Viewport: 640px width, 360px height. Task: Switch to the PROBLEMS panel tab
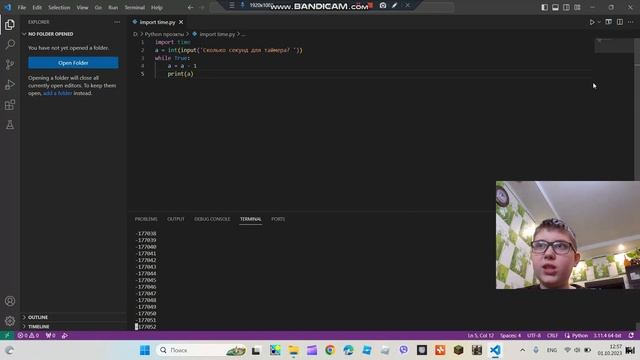click(146, 219)
